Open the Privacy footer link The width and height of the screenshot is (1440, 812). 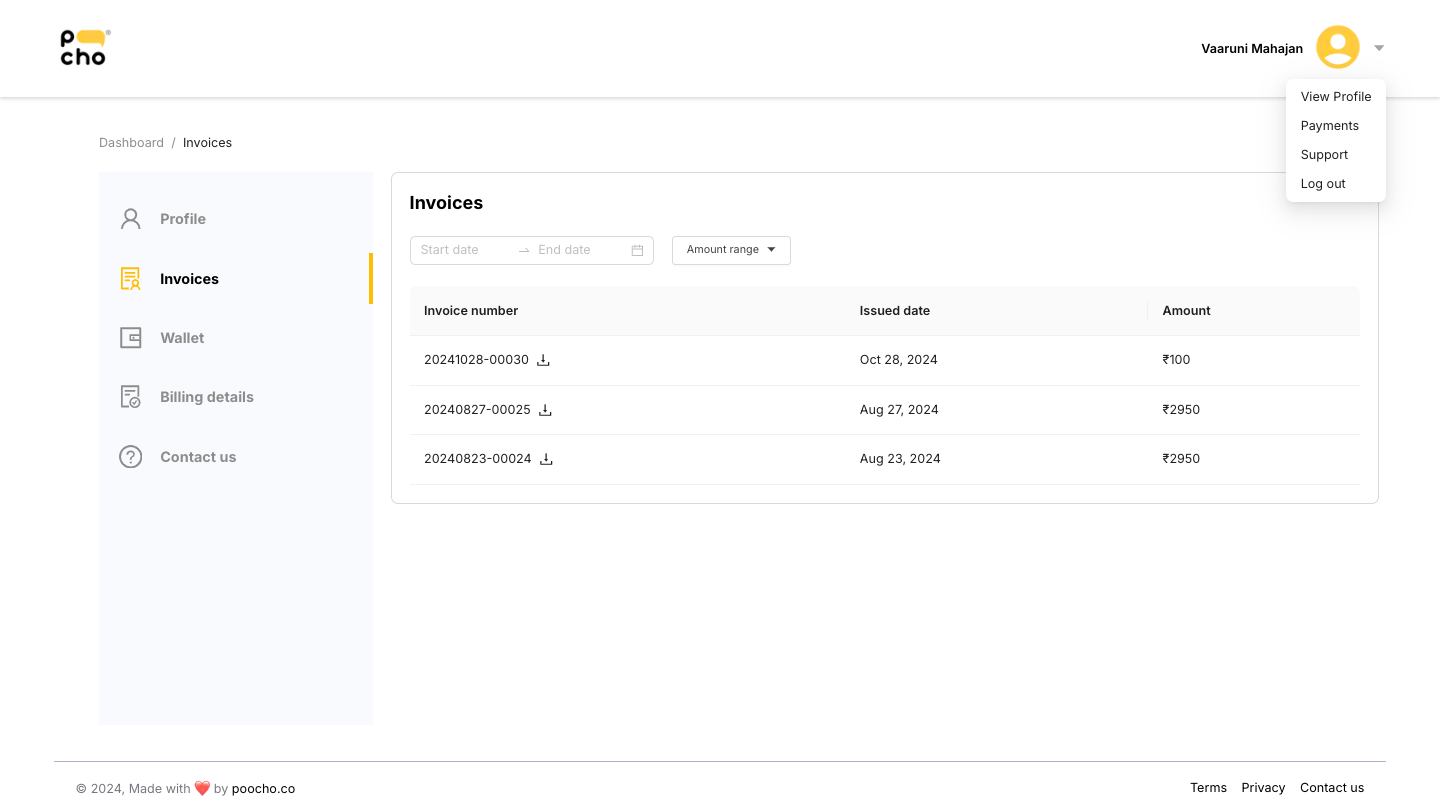pyautogui.click(x=1263, y=788)
